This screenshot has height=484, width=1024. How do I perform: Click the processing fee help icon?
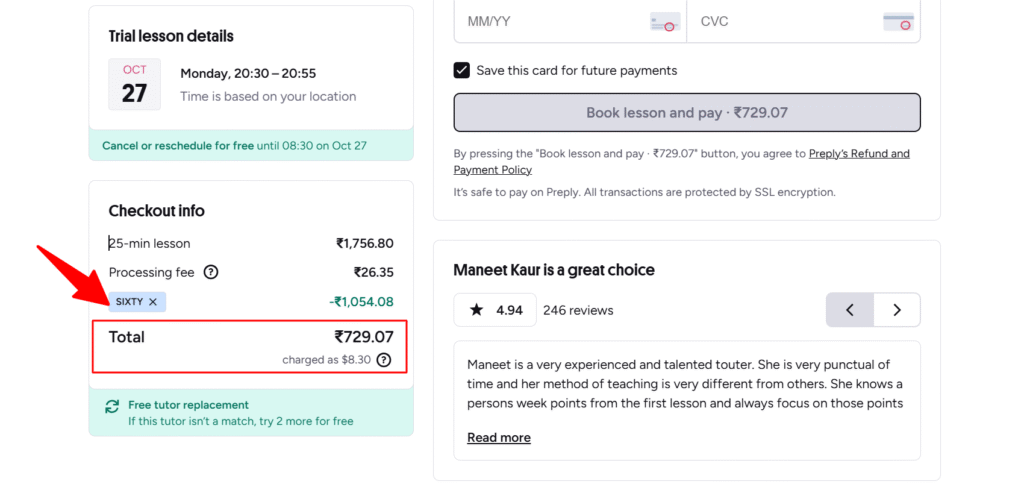[x=211, y=272]
